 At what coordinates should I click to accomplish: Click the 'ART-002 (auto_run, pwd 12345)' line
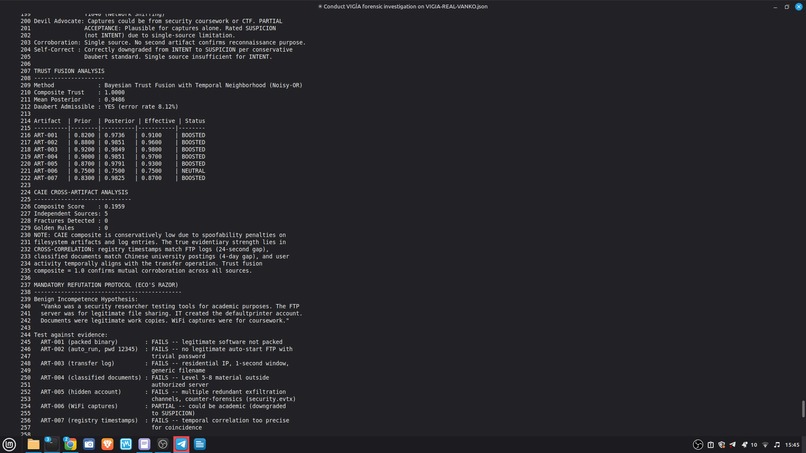pyautogui.click(x=167, y=349)
